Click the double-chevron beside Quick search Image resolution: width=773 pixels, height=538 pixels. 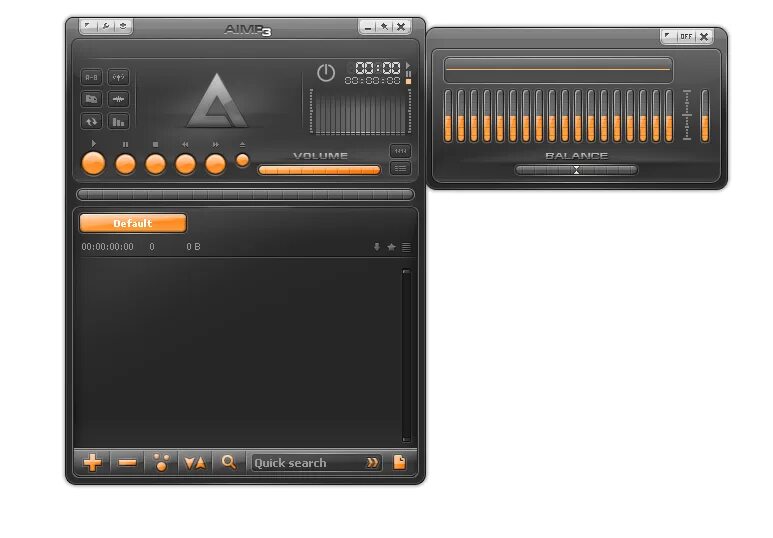pyautogui.click(x=372, y=463)
